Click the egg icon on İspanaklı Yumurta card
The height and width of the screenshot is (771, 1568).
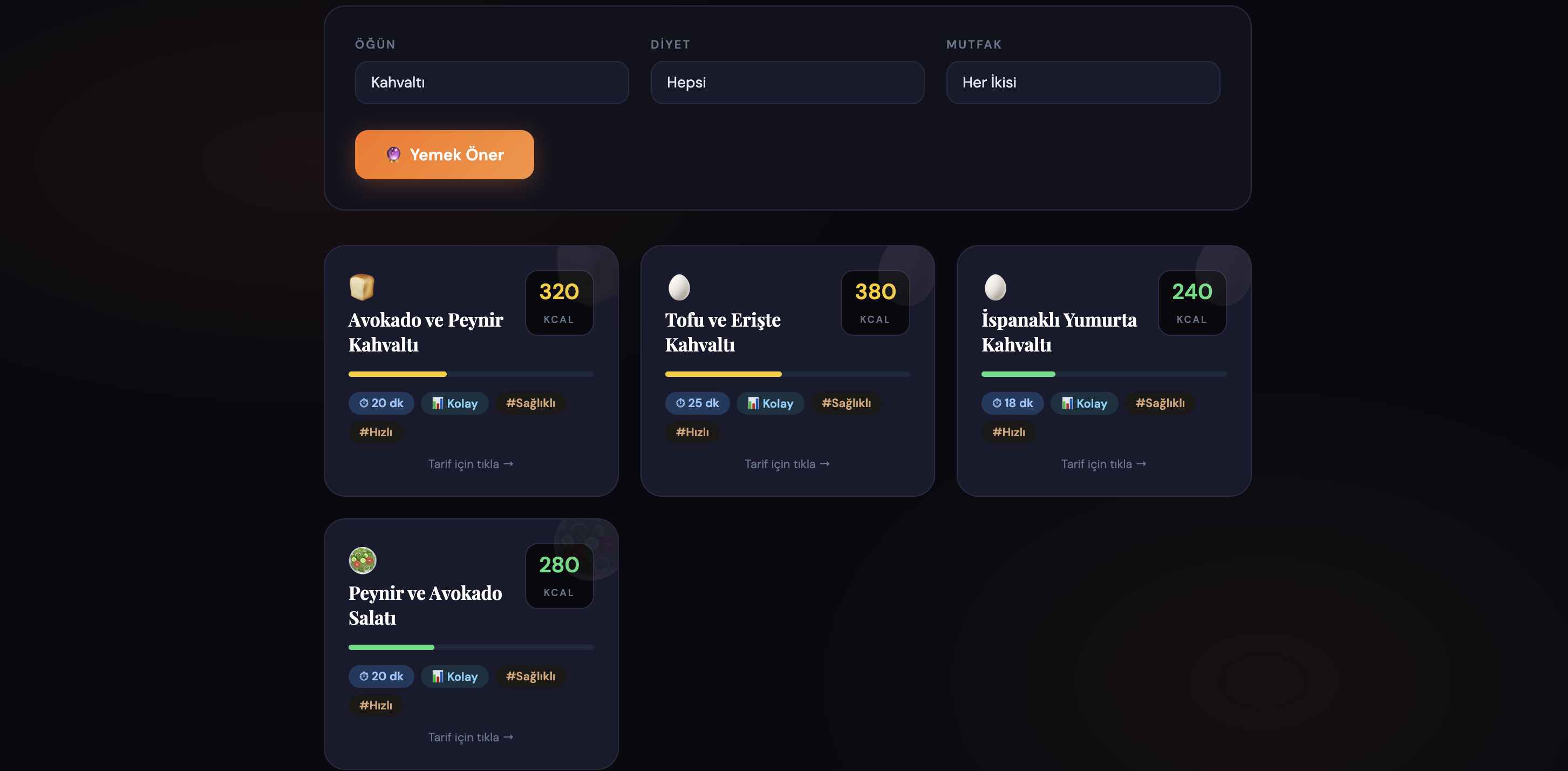pyautogui.click(x=995, y=287)
